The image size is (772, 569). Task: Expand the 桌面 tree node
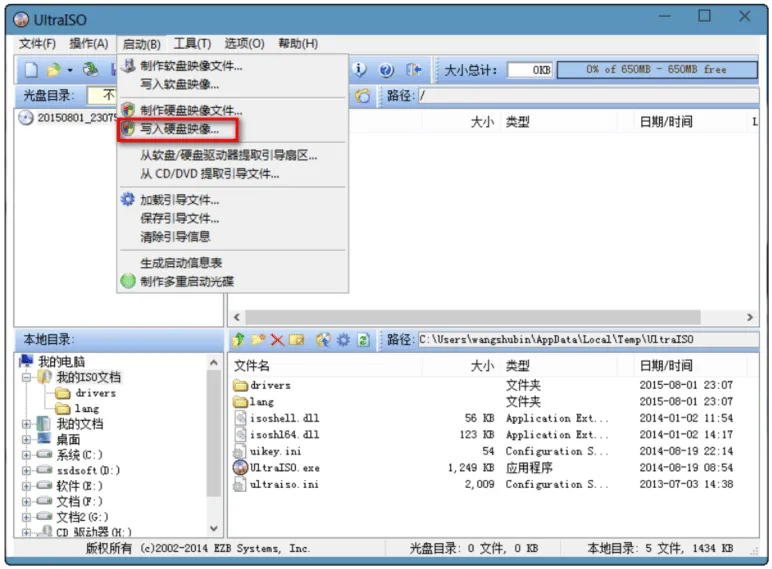(27, 439)
